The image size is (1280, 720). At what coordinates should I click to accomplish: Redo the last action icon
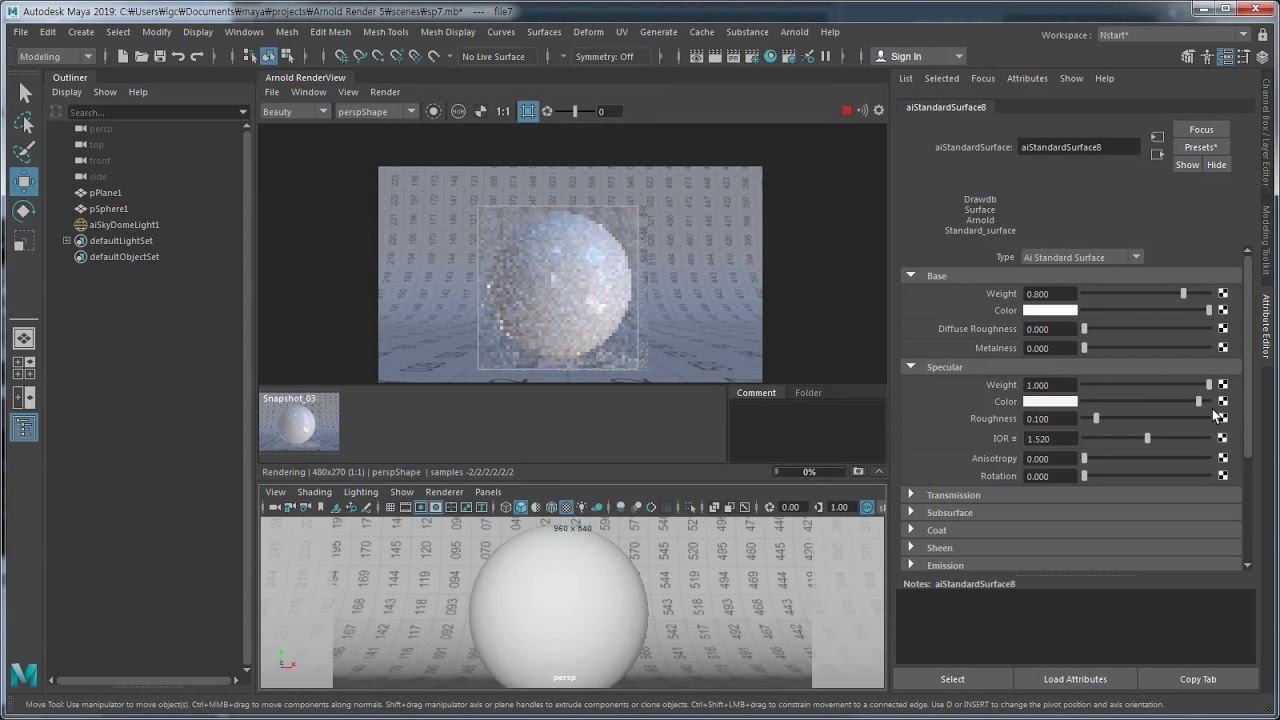tap(197, 56)
